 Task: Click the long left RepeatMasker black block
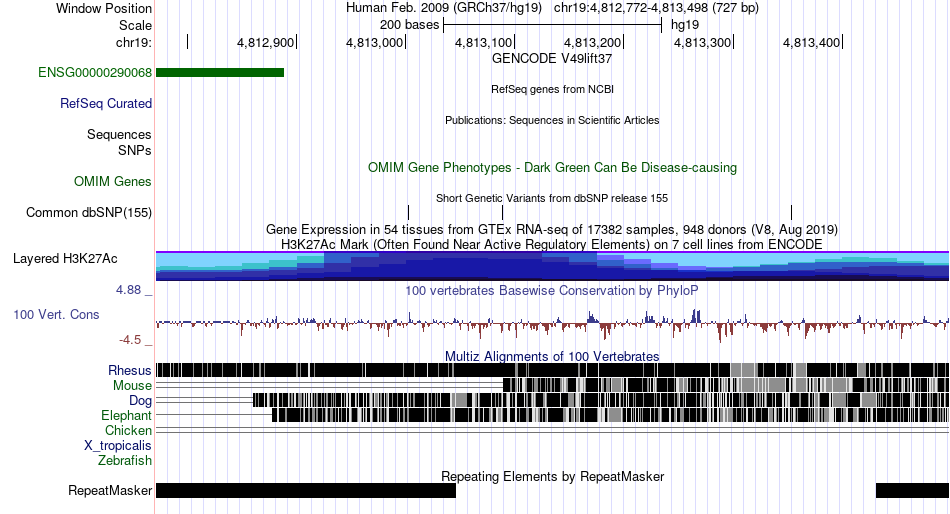coord(306,490)
